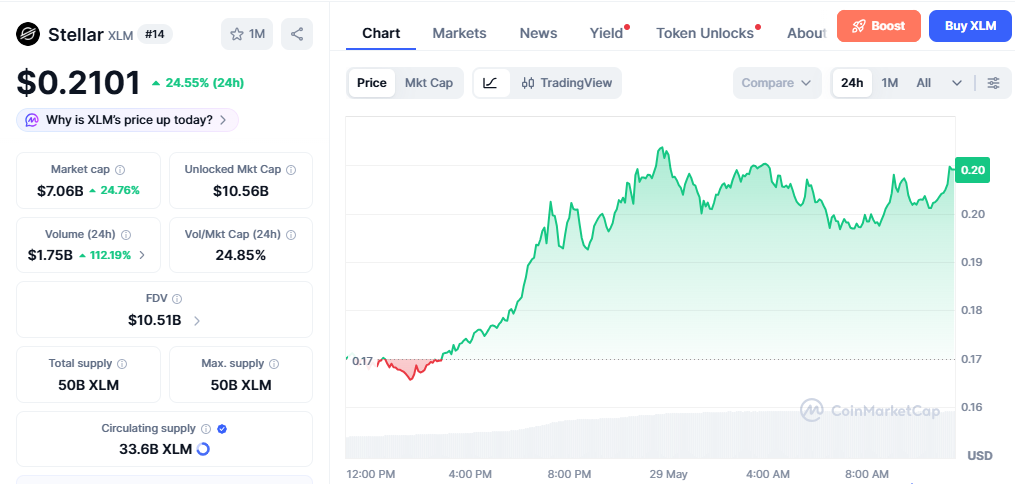The width and height of the screenshot is (1015, 484).
Task: Select the Price chart toggle
Action: (372, 83)
